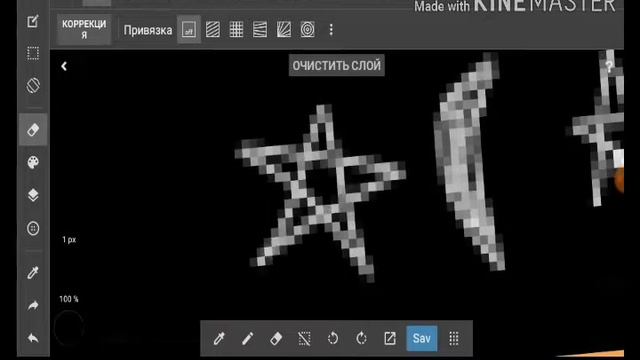
Task: Select eraser in bottom toolbar
Action: pyautogui.click(x=276, y=338)
